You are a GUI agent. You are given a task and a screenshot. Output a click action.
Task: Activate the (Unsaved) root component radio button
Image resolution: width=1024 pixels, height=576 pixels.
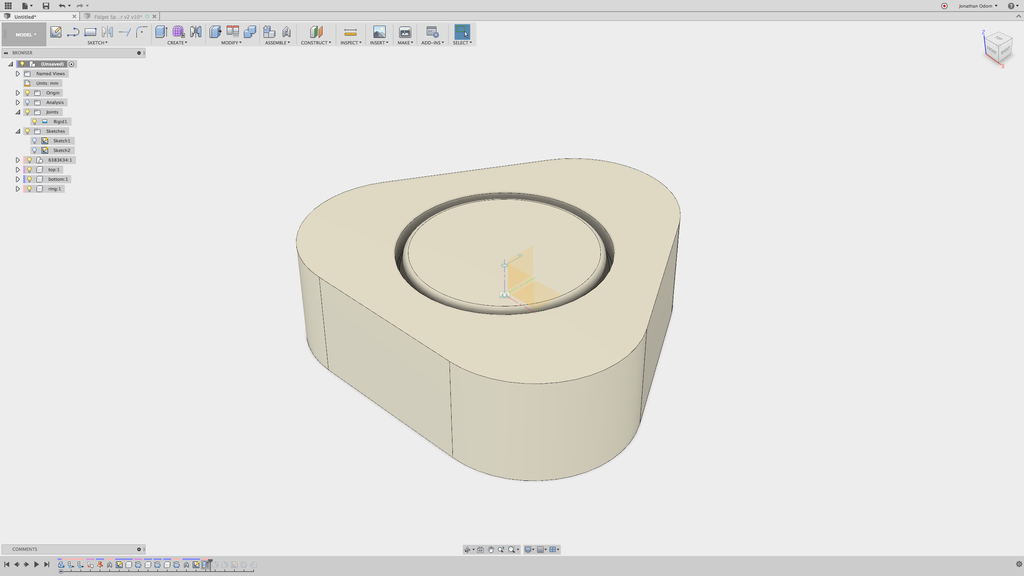tap(72, 64)
